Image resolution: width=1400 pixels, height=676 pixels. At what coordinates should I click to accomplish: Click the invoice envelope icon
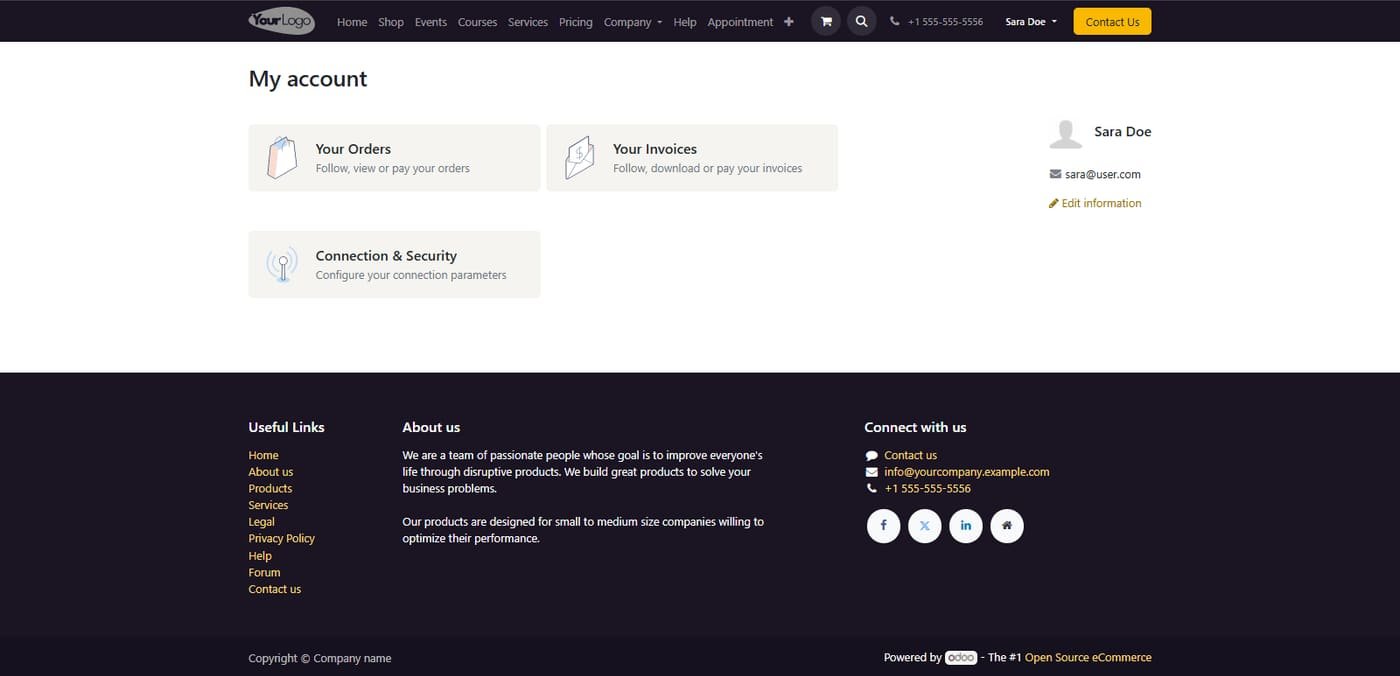(580, 158)
